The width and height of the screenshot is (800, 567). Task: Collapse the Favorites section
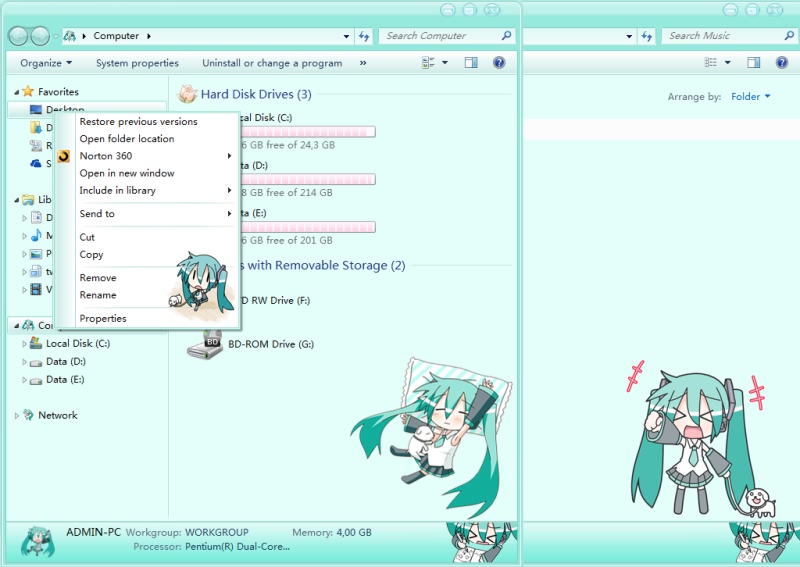[x=16, y=92]
